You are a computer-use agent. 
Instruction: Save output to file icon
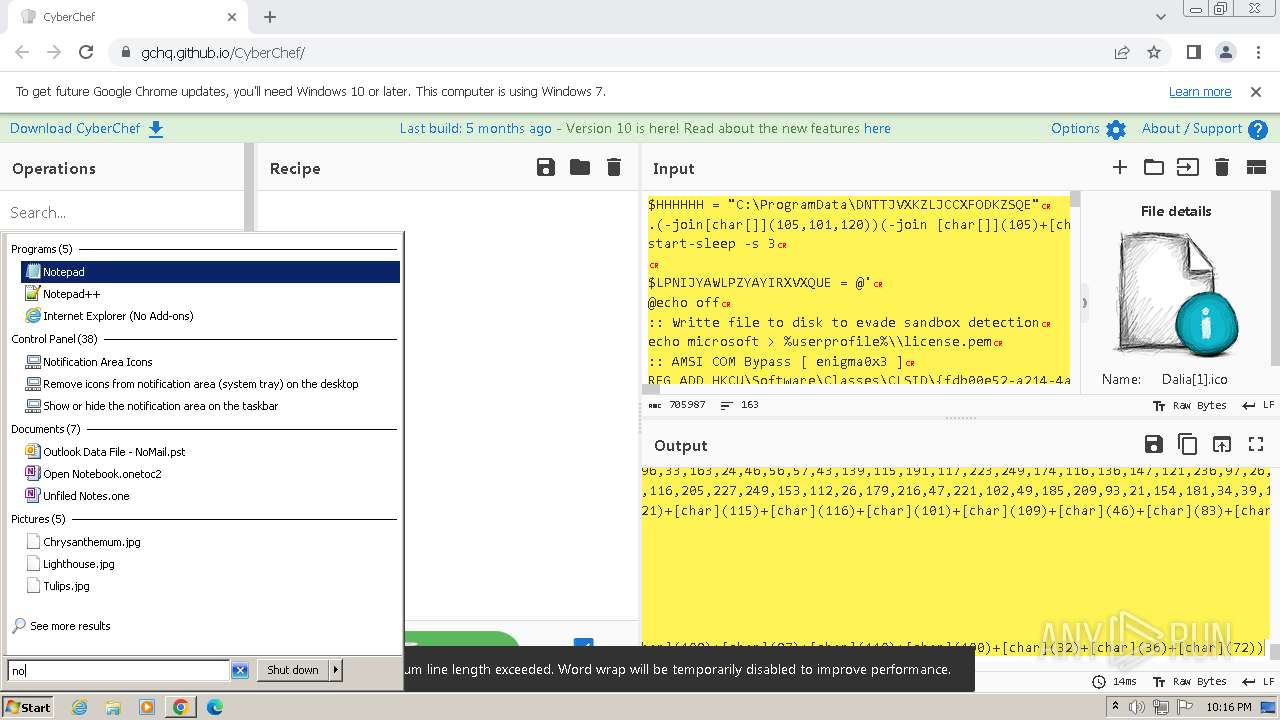[1154, 444]
